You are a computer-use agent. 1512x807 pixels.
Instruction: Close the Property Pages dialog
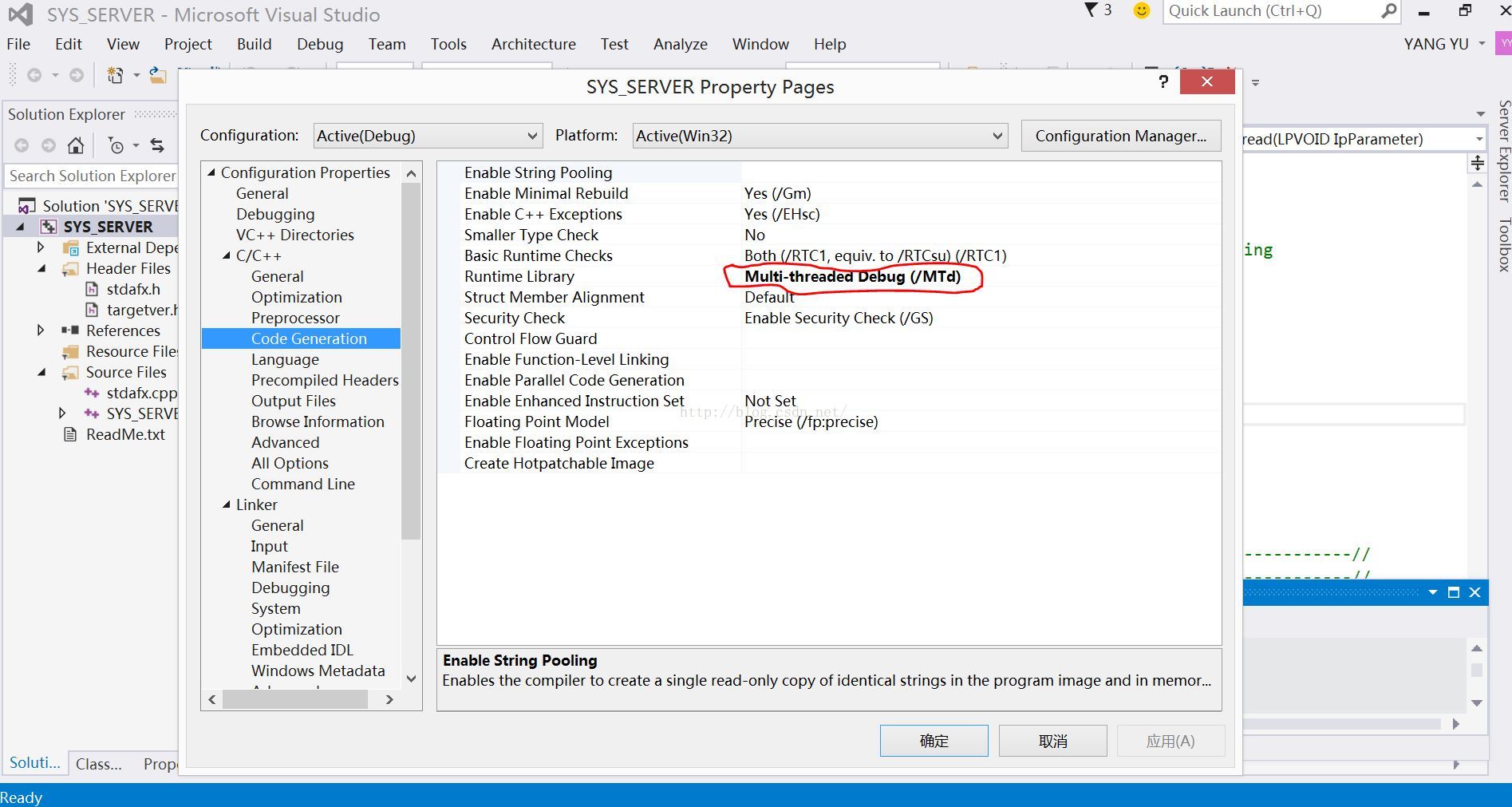click(1207, 81)
